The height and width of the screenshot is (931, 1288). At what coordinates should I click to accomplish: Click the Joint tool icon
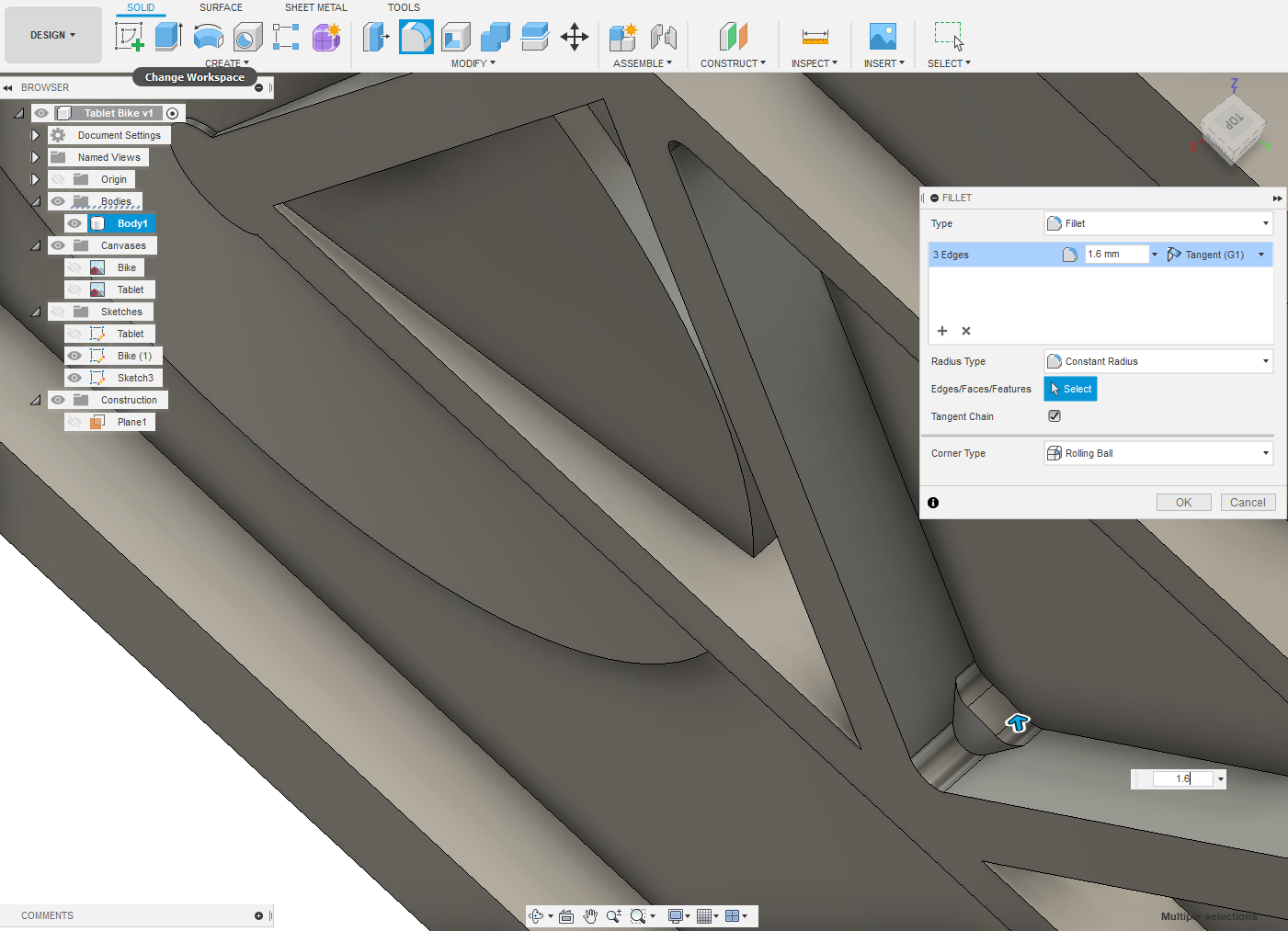pos(664,37)
